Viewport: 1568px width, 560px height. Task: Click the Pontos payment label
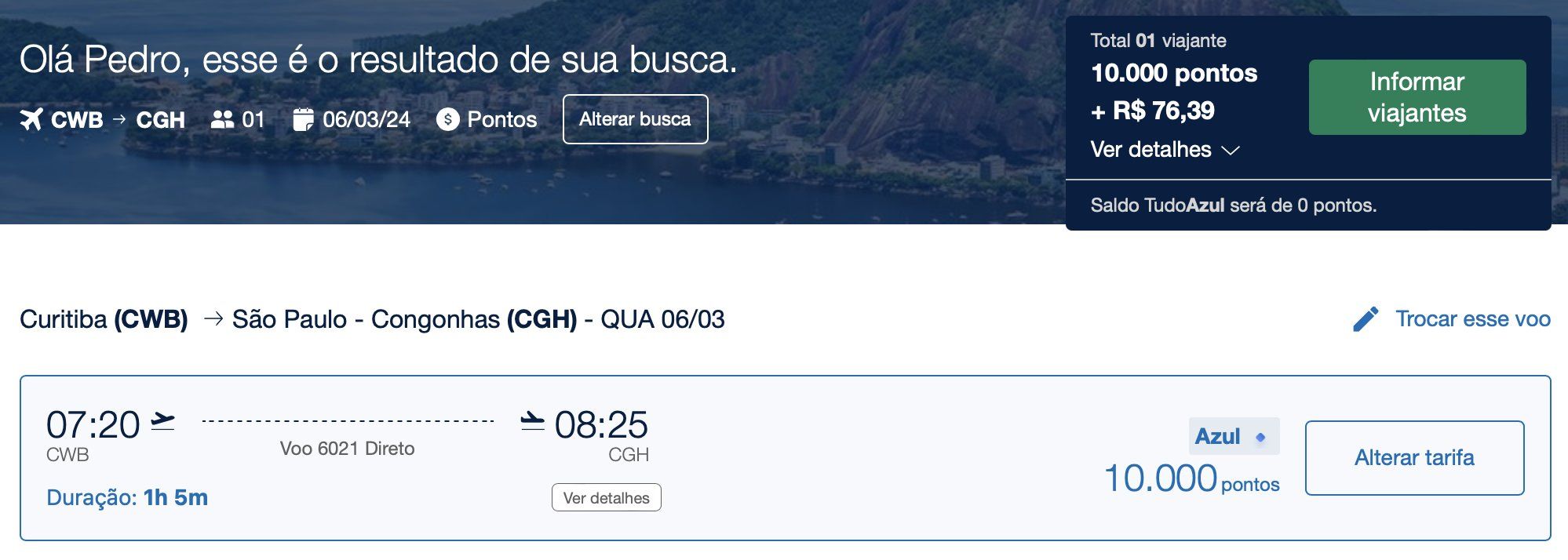pos(502,119)
